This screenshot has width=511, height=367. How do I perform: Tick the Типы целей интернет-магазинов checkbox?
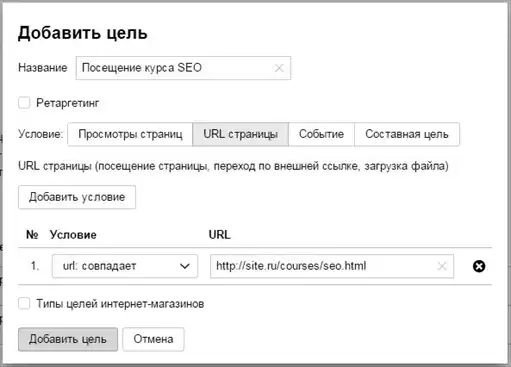tap(24, 304)
